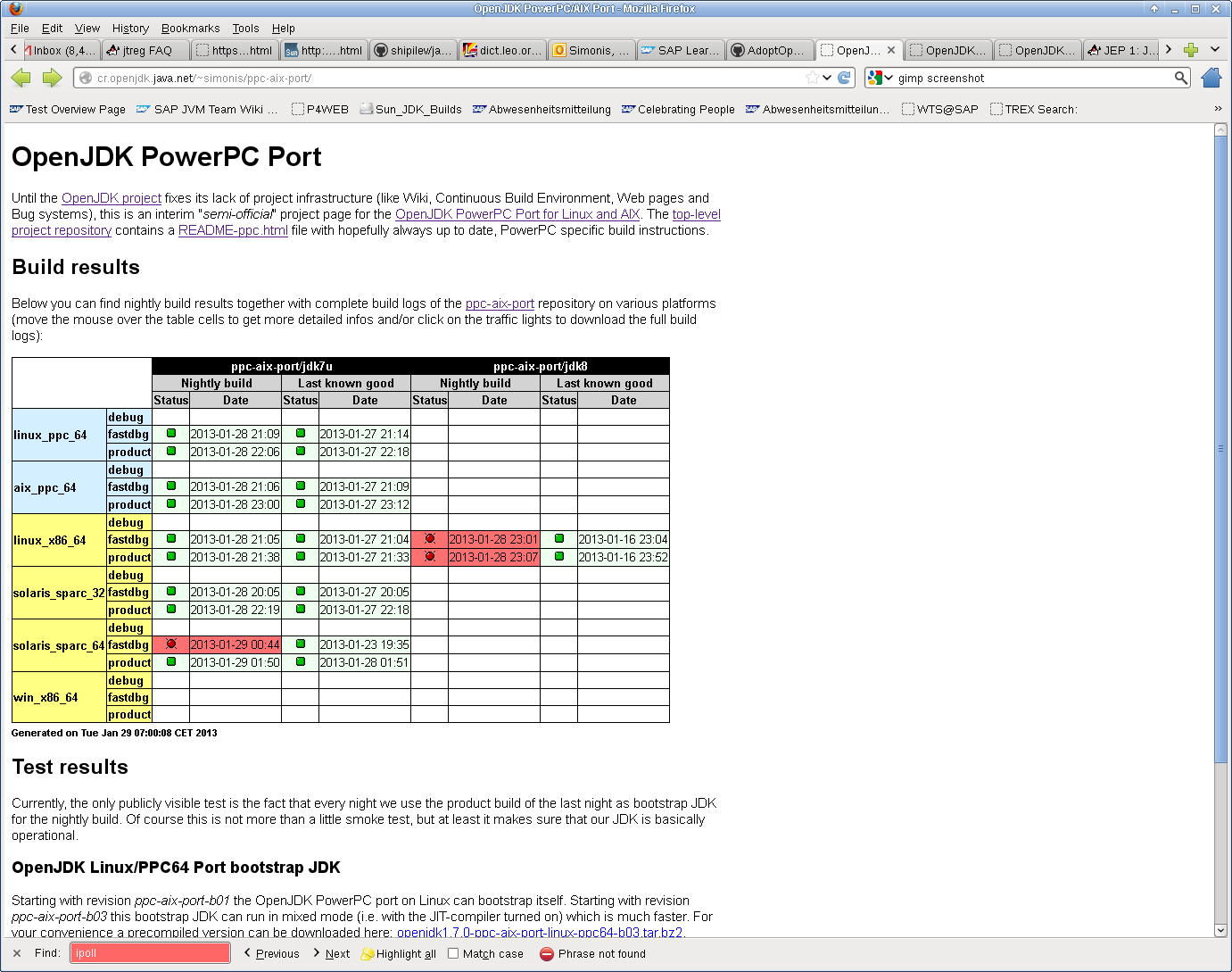Switch to the SAP Lear... tab
Viewport: 1232px width, 972px height.
coord(681,50)
